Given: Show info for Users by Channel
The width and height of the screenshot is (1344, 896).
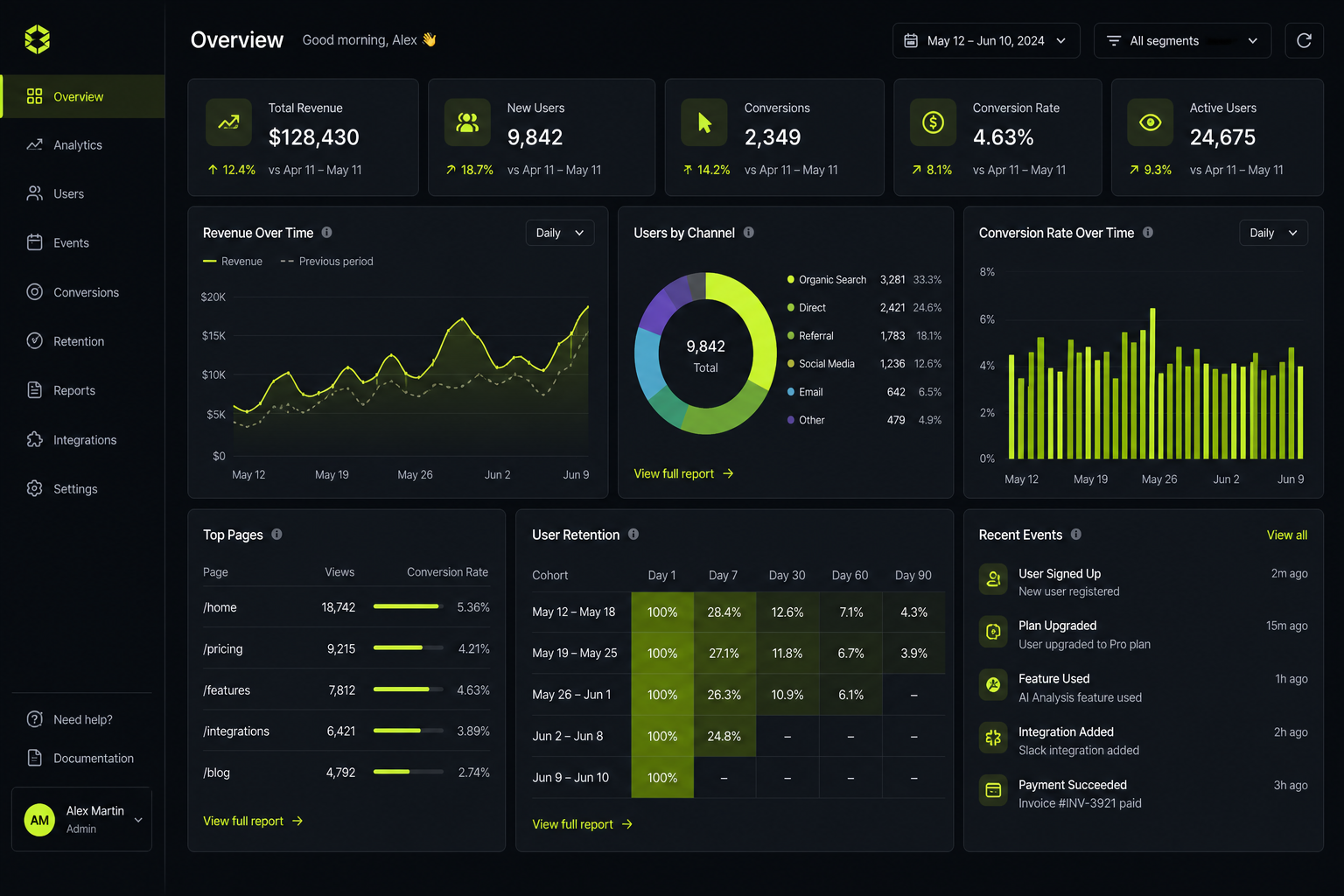Looking at the screenshot, I should click(748, 233).
